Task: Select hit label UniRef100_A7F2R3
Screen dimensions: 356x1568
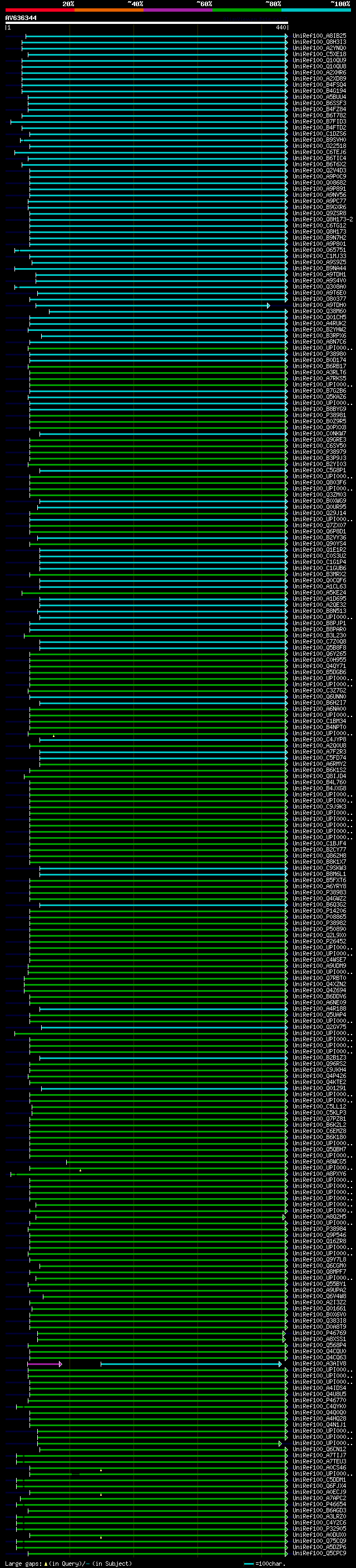Action: (x=319, y=752)
